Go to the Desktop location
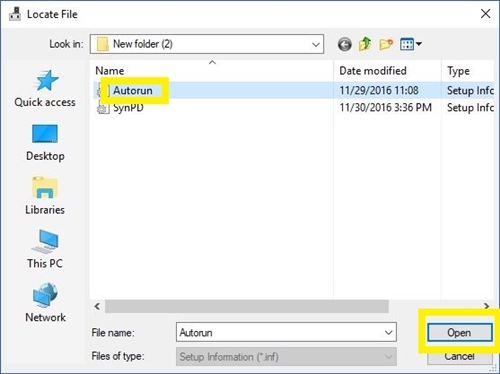The image size is (500, 374). [x=45, y=143]
